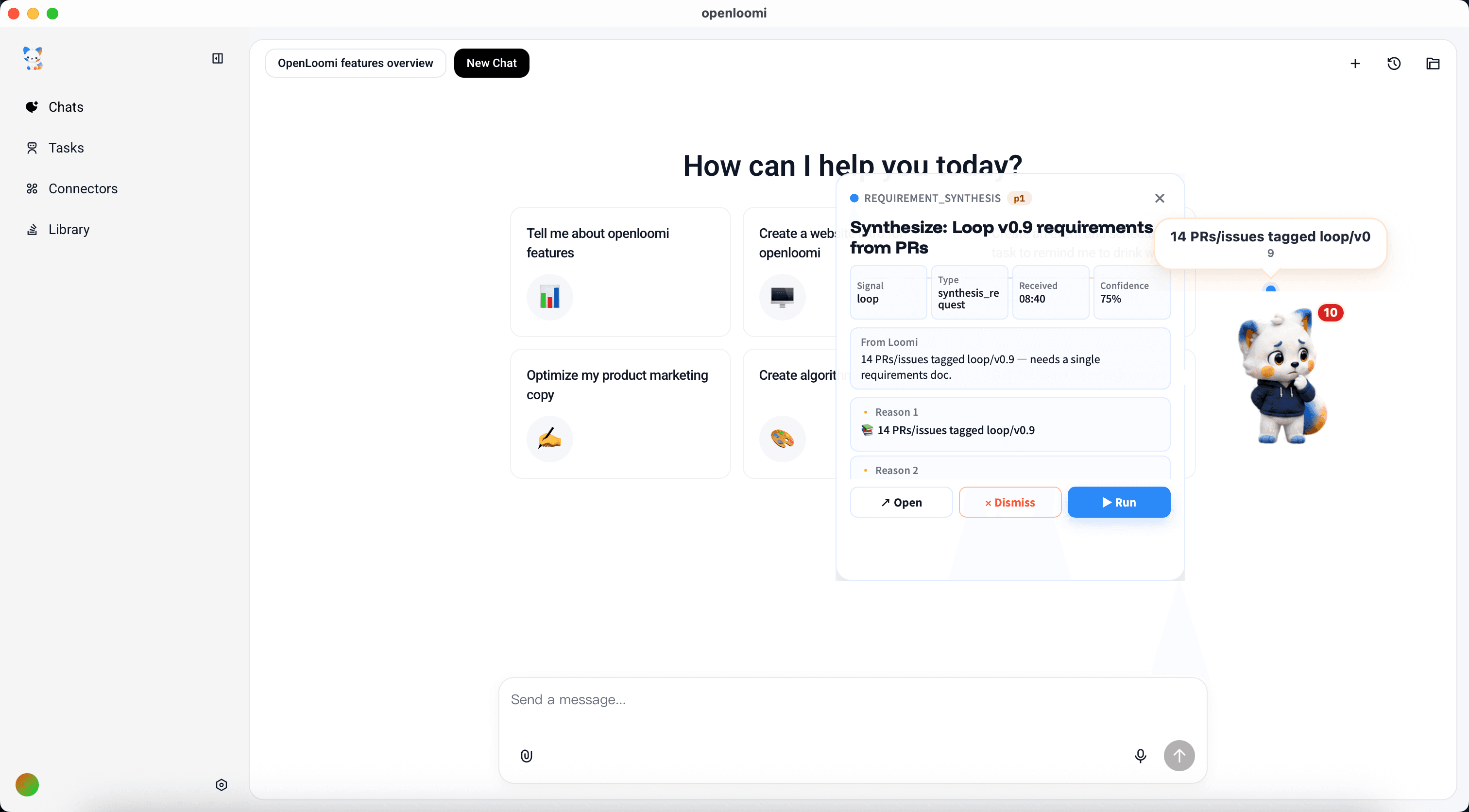Select the 'Create algorit' suggestion card
Viewport: 1469px width, 812px height.
[790, 414]
